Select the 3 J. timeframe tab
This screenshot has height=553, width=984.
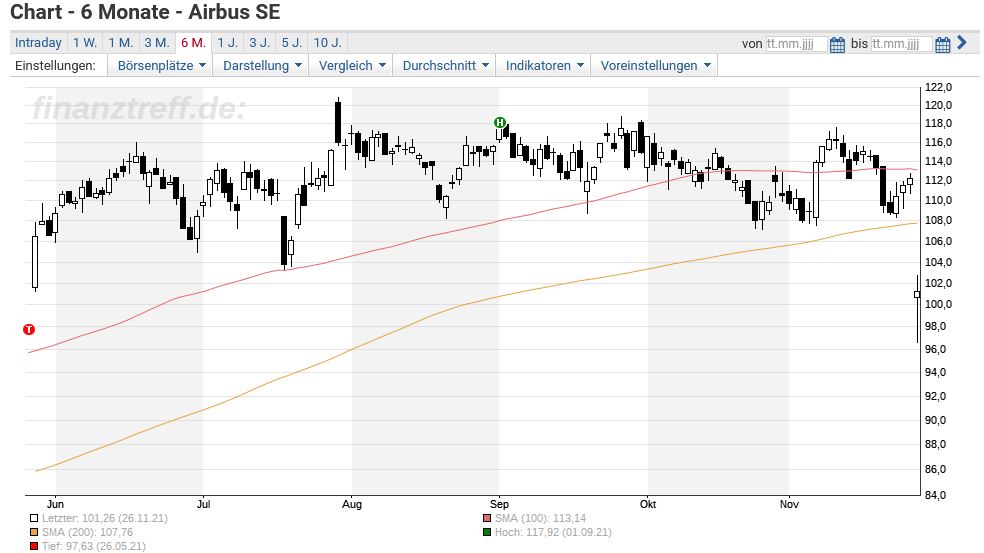click(259, 43)
